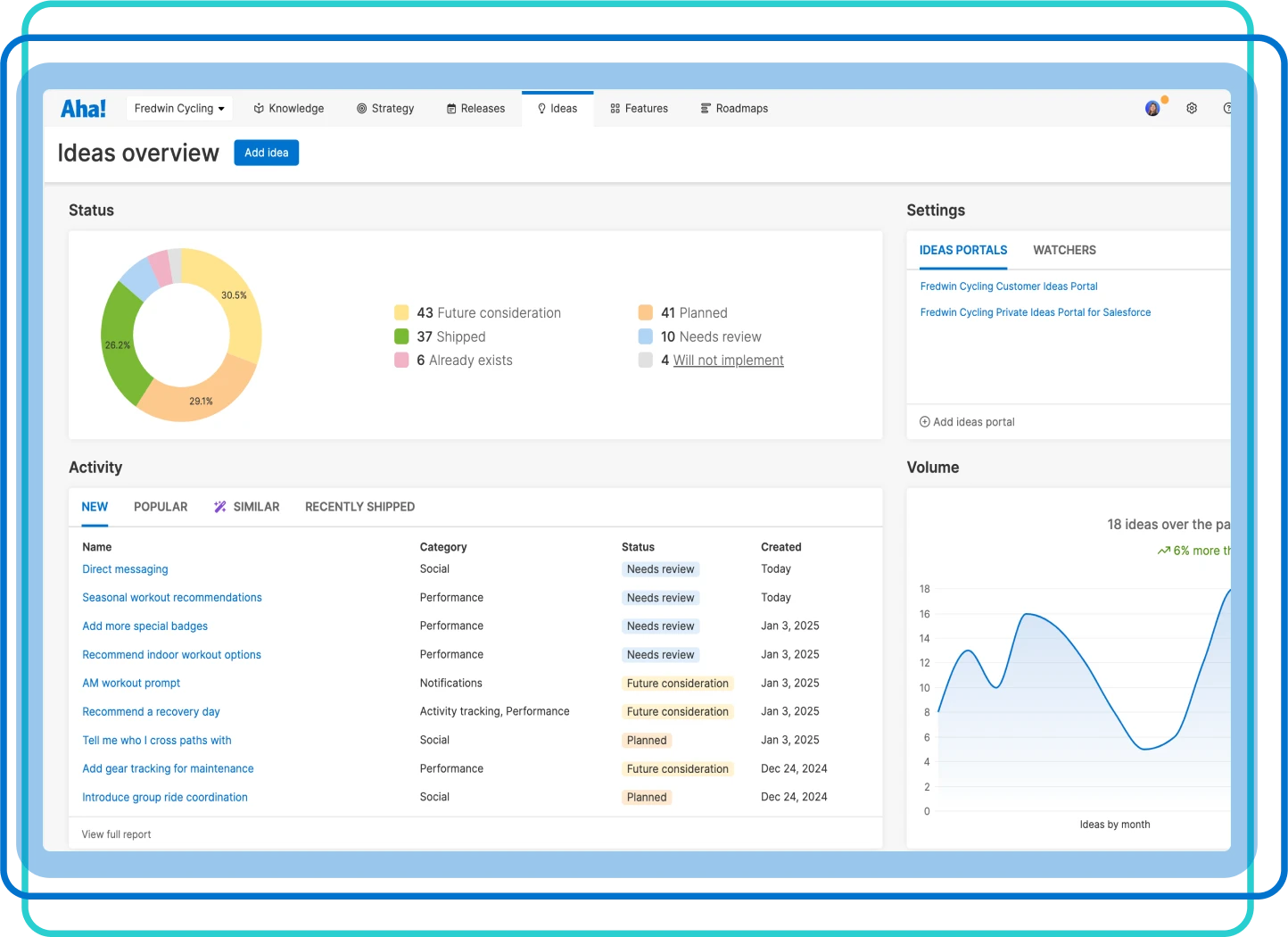Screen dimensions: 1288x937
Task: Click the user avatar in the top right
Action: pos(1152,108)
